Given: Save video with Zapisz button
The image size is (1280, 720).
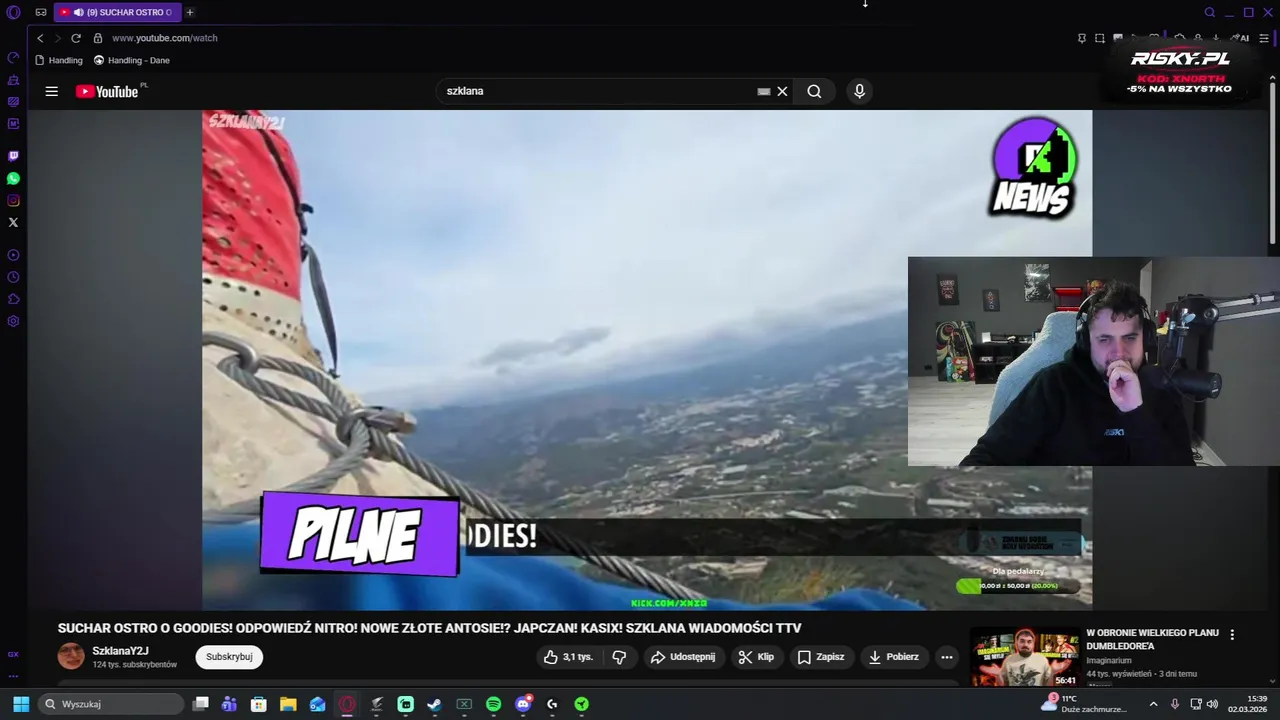Looking at the screenshot, I should point(821,657).
